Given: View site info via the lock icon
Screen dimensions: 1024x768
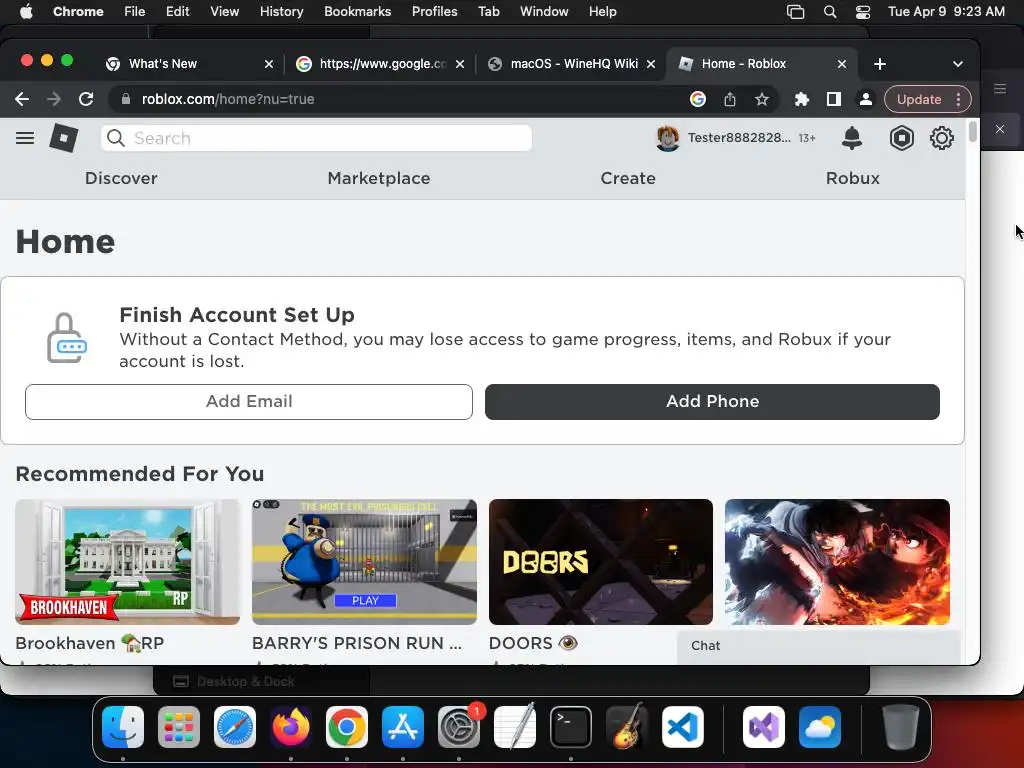Looking at the screenshot, I should coord(126,99).
